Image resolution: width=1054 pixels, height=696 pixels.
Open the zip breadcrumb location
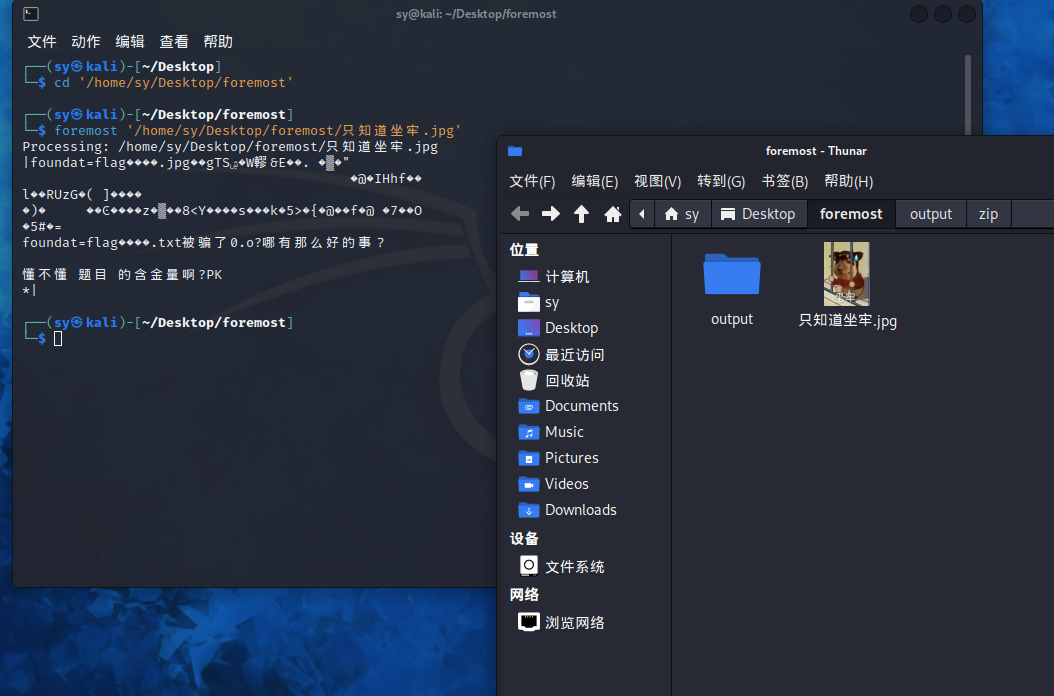988,213
